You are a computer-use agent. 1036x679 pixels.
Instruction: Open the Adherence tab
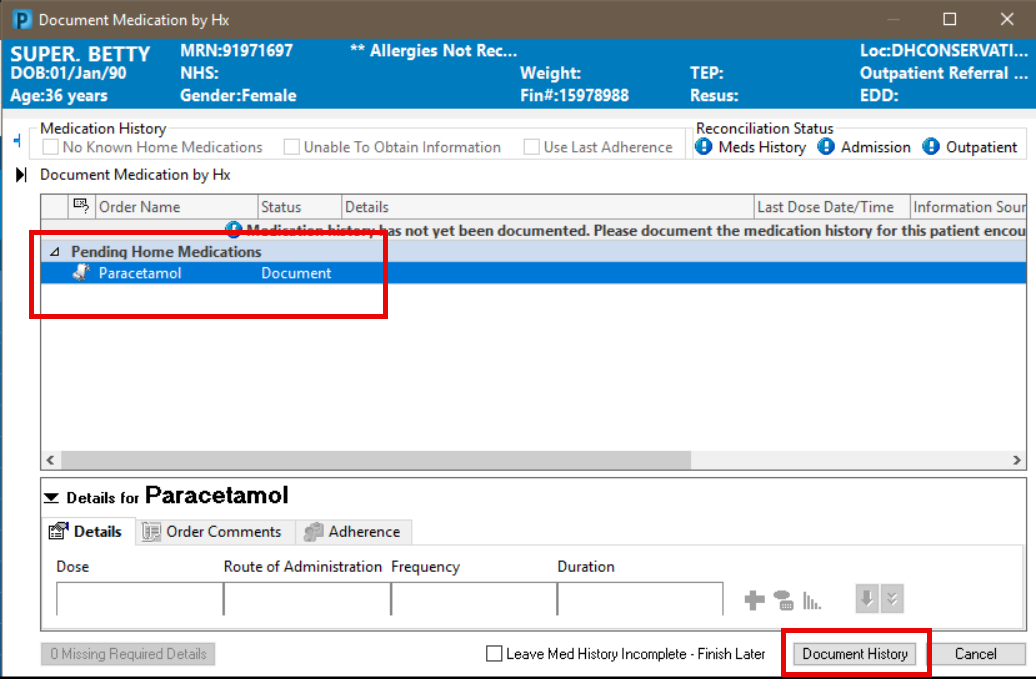[353, 532]
